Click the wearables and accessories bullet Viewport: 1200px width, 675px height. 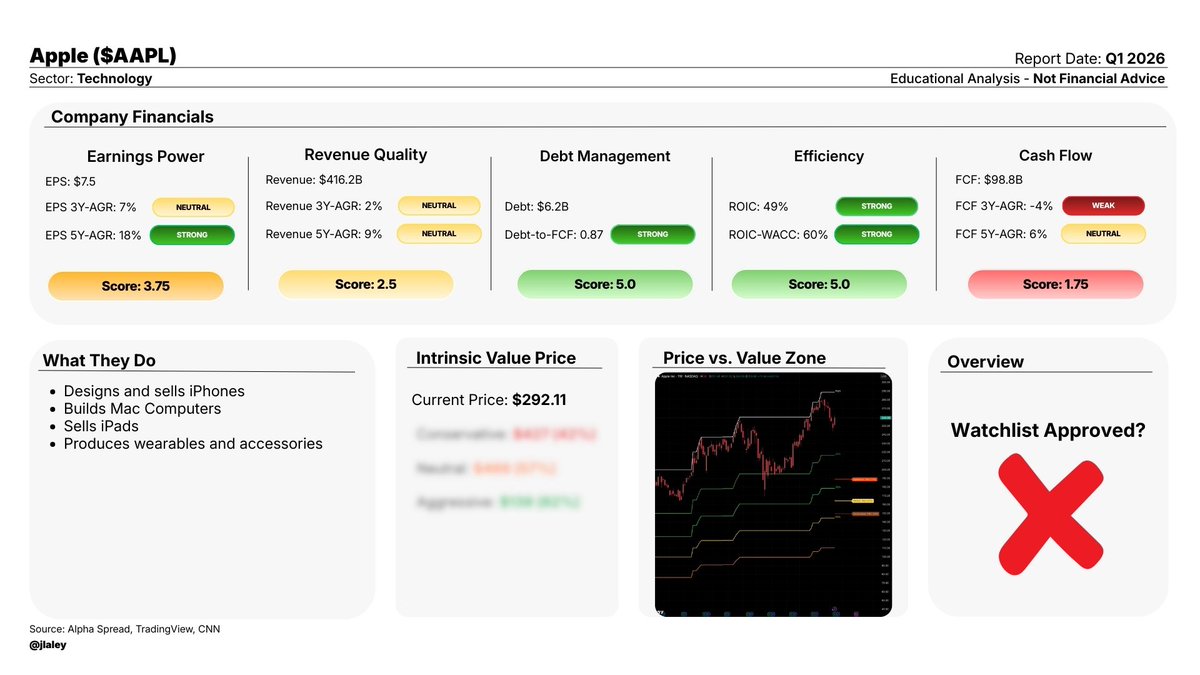pyautogui.click(x=193, y=443)
